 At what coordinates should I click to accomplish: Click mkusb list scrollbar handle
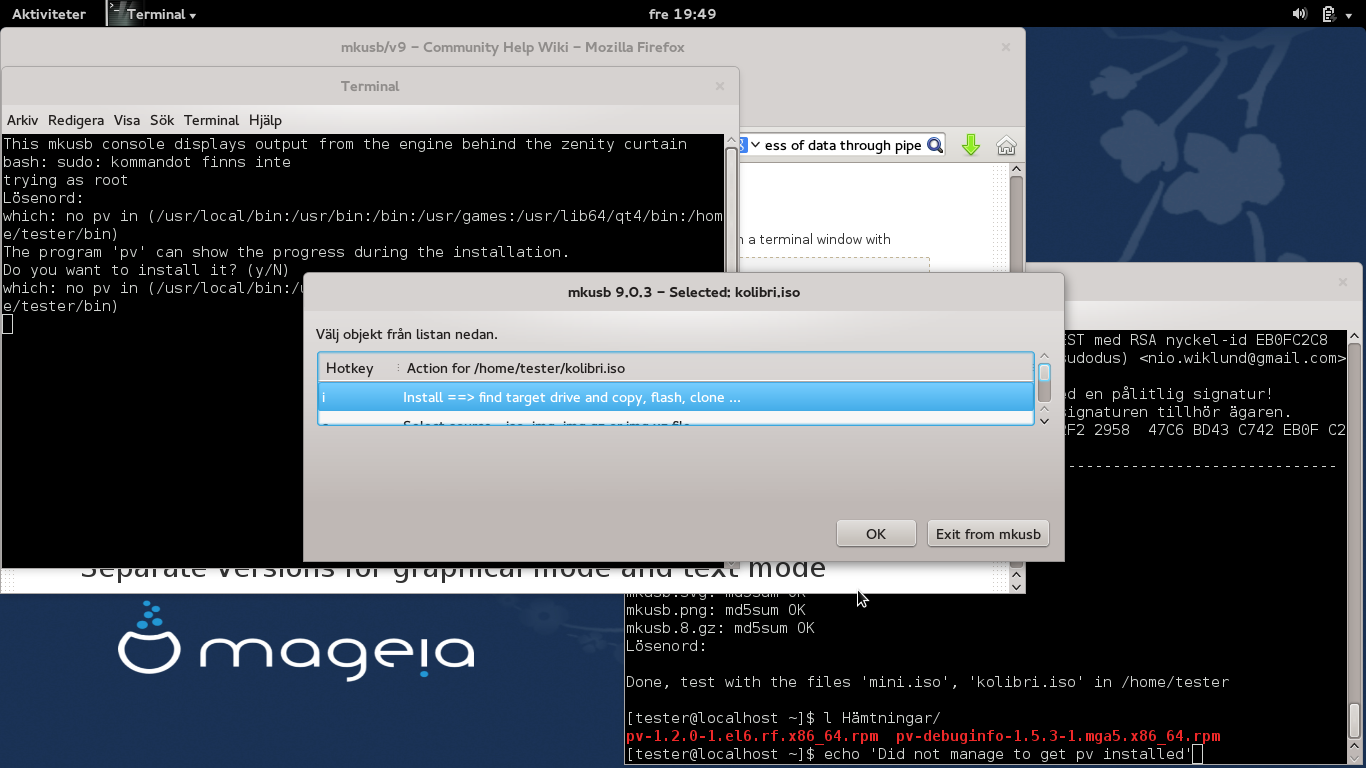click(1044, 374)
